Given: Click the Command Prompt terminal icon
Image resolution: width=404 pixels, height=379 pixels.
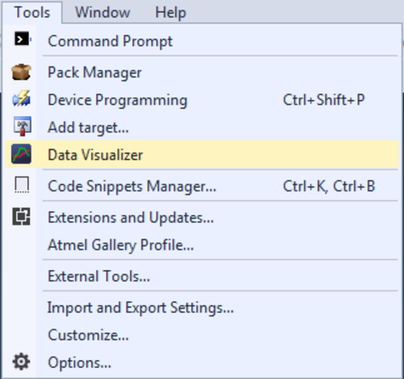Looking at the screenshot, I should [x=22, y=40].
